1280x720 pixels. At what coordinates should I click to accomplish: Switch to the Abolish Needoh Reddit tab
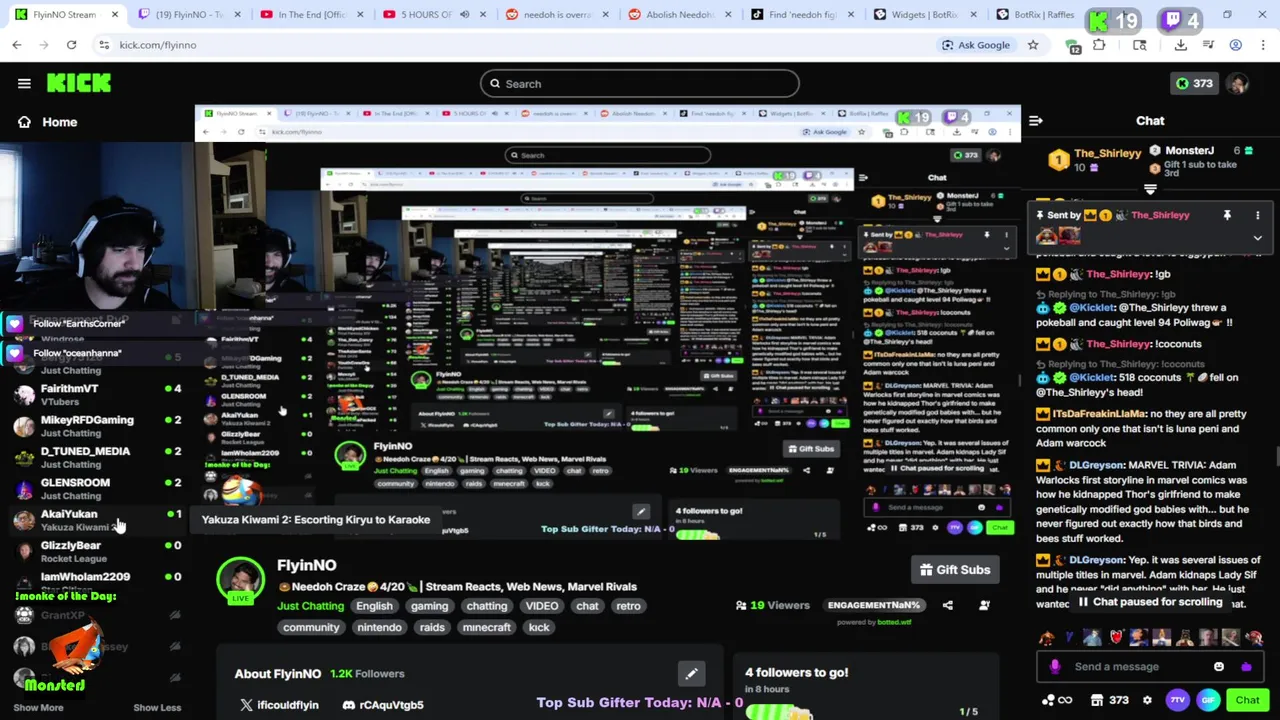(678, 15)
